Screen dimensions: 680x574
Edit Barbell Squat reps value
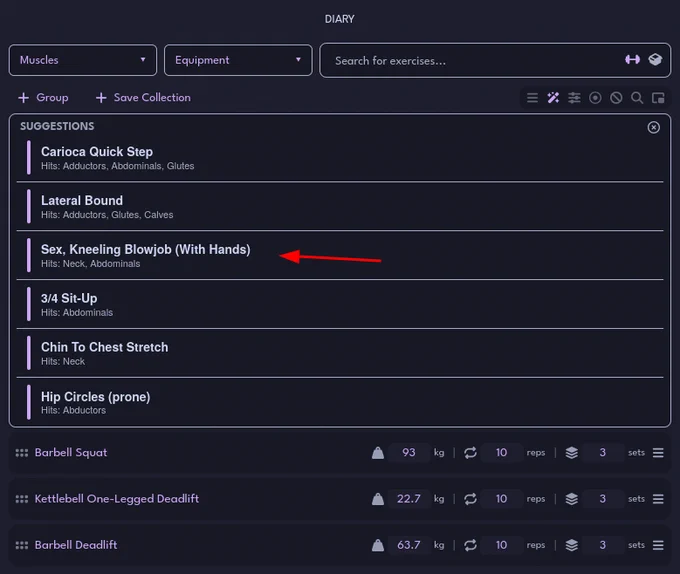tap(501, 453)
